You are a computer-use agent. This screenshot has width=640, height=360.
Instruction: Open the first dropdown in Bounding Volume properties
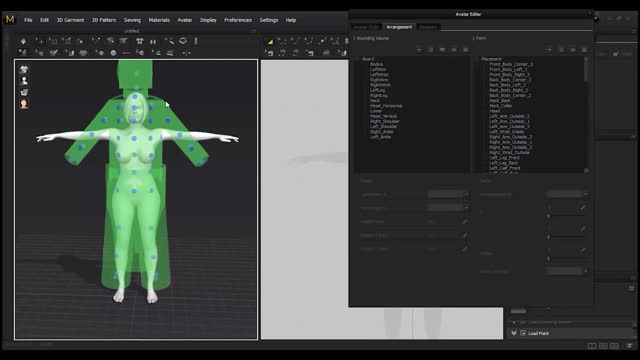[448, 194]
